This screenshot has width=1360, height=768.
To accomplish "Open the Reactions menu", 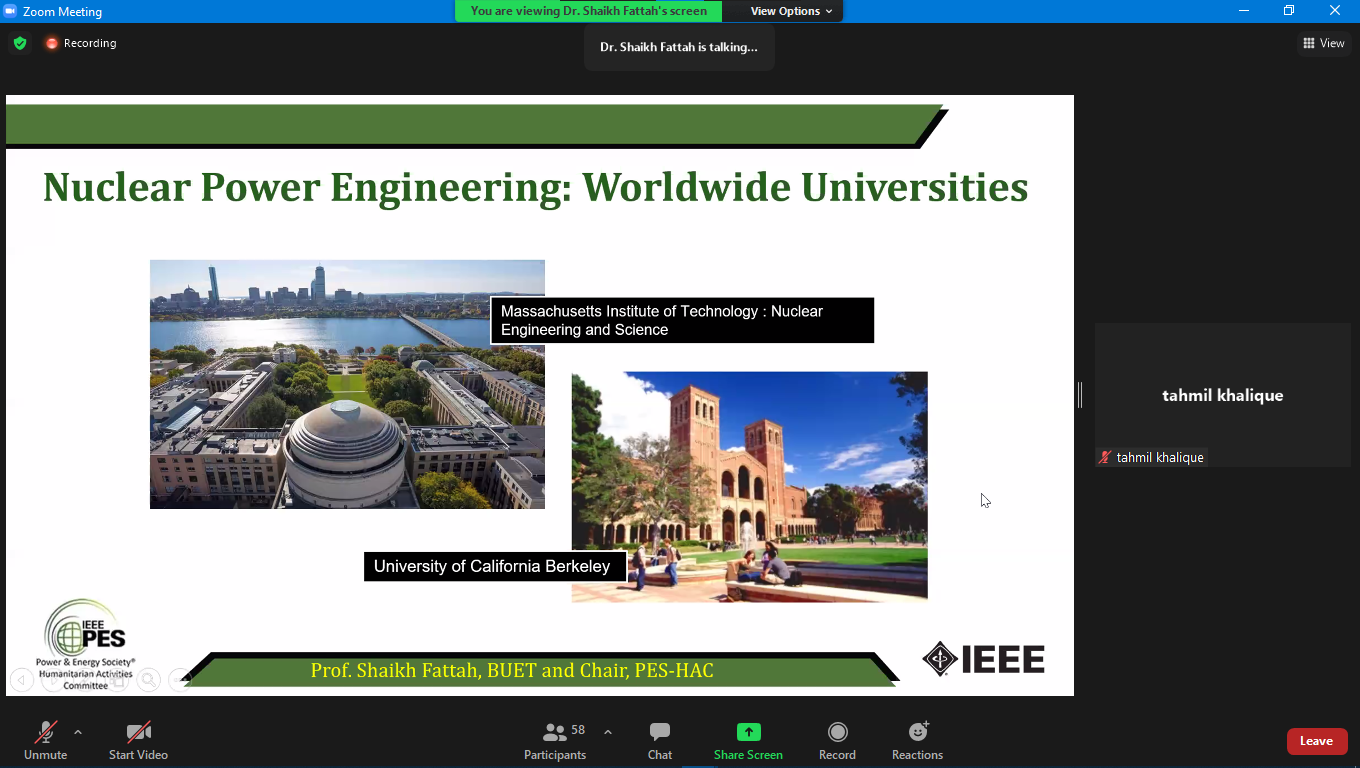I will (x=917, y=741).
